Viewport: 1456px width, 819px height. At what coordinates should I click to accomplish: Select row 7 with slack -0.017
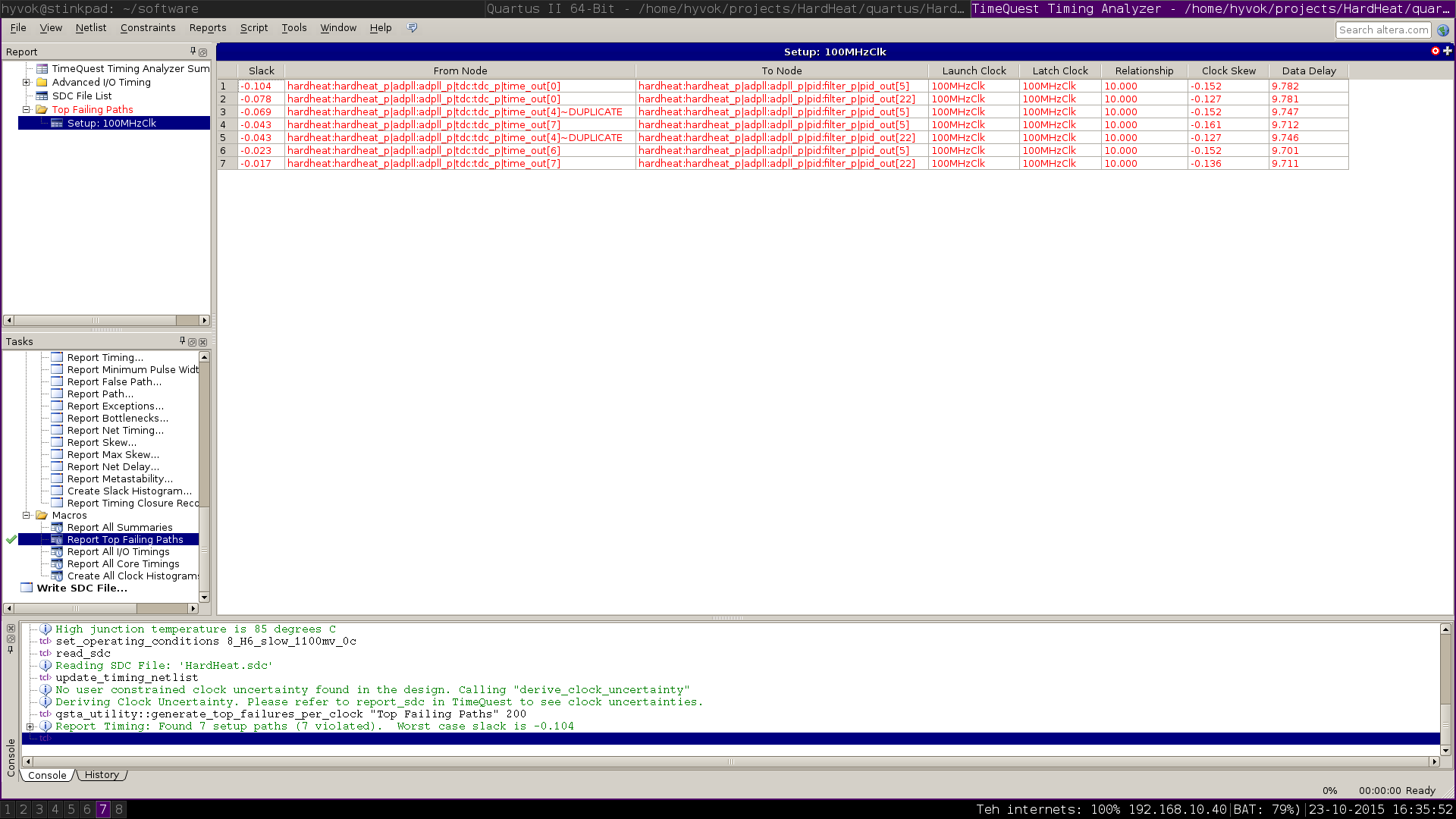click(783, 164)
